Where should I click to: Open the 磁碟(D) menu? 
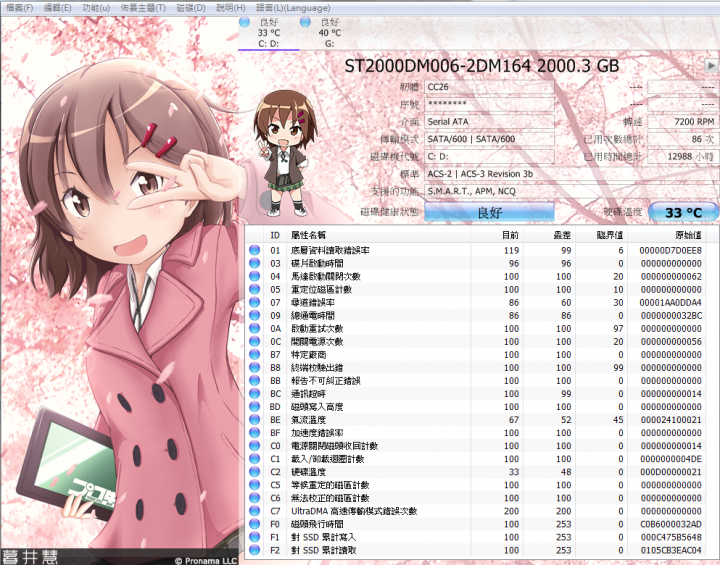coord(191,8)
